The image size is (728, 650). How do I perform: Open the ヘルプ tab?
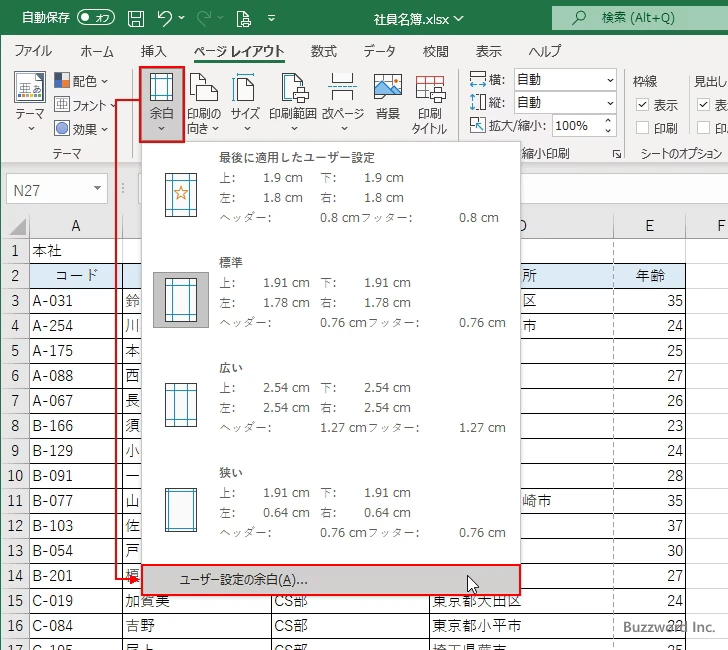pyautogui.click(x=544, y=51)
